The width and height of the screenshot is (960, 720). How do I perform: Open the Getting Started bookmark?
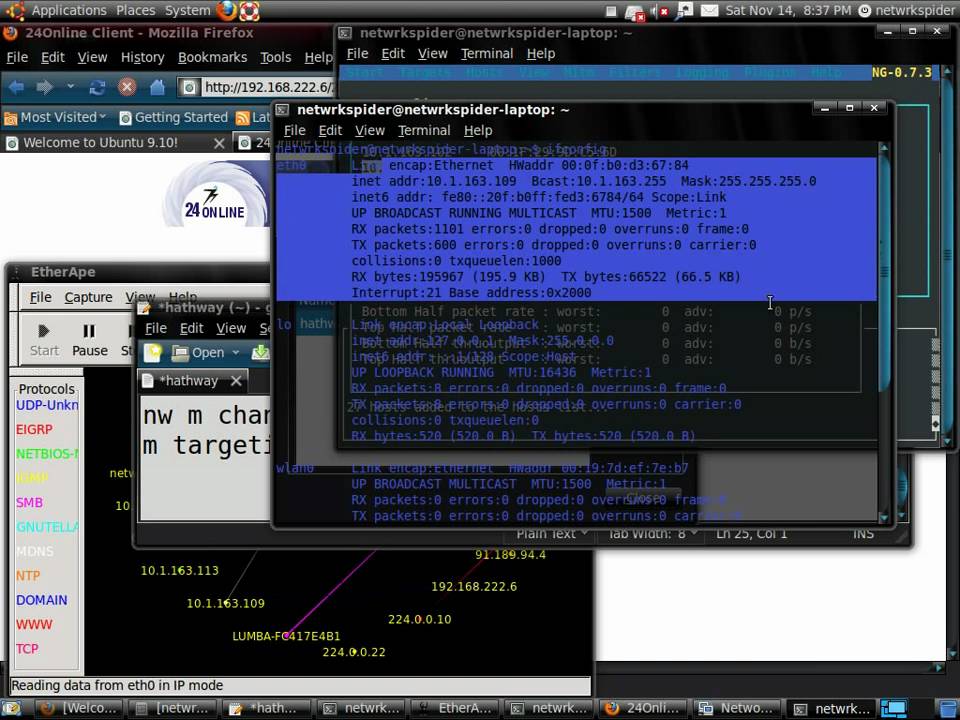(173, 117)
